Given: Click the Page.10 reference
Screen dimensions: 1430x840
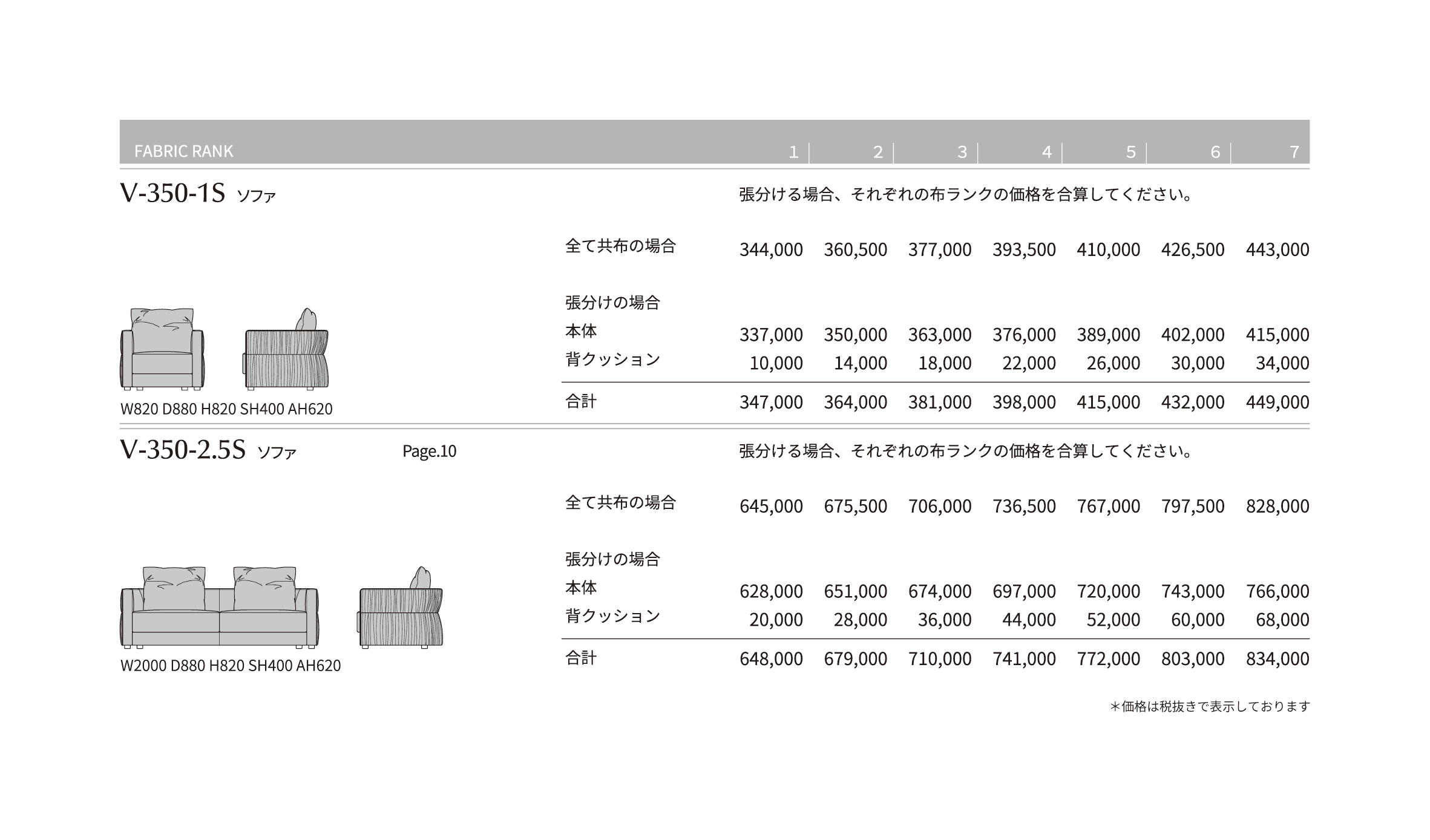Looking at the screenshot, I should tap(430, 451).
